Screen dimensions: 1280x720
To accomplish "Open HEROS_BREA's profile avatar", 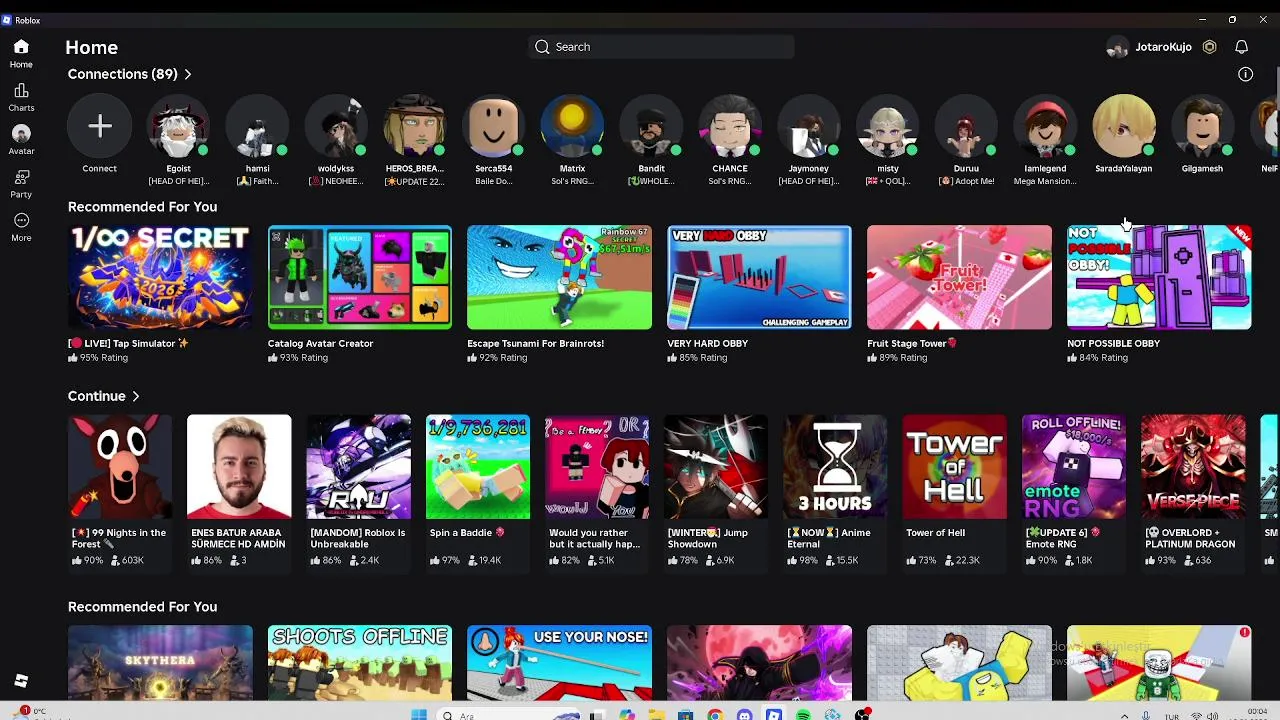I will (x=415, y=126).
